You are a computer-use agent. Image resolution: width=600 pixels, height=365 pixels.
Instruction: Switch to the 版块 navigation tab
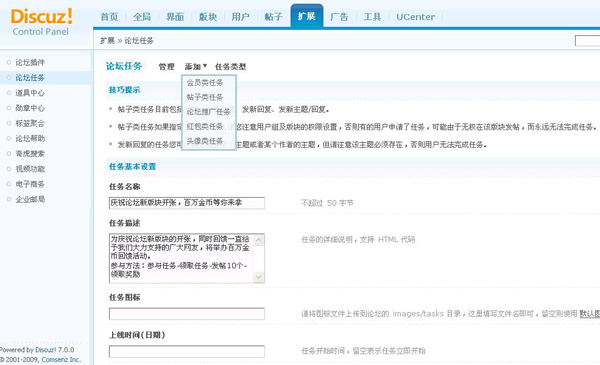208,17
